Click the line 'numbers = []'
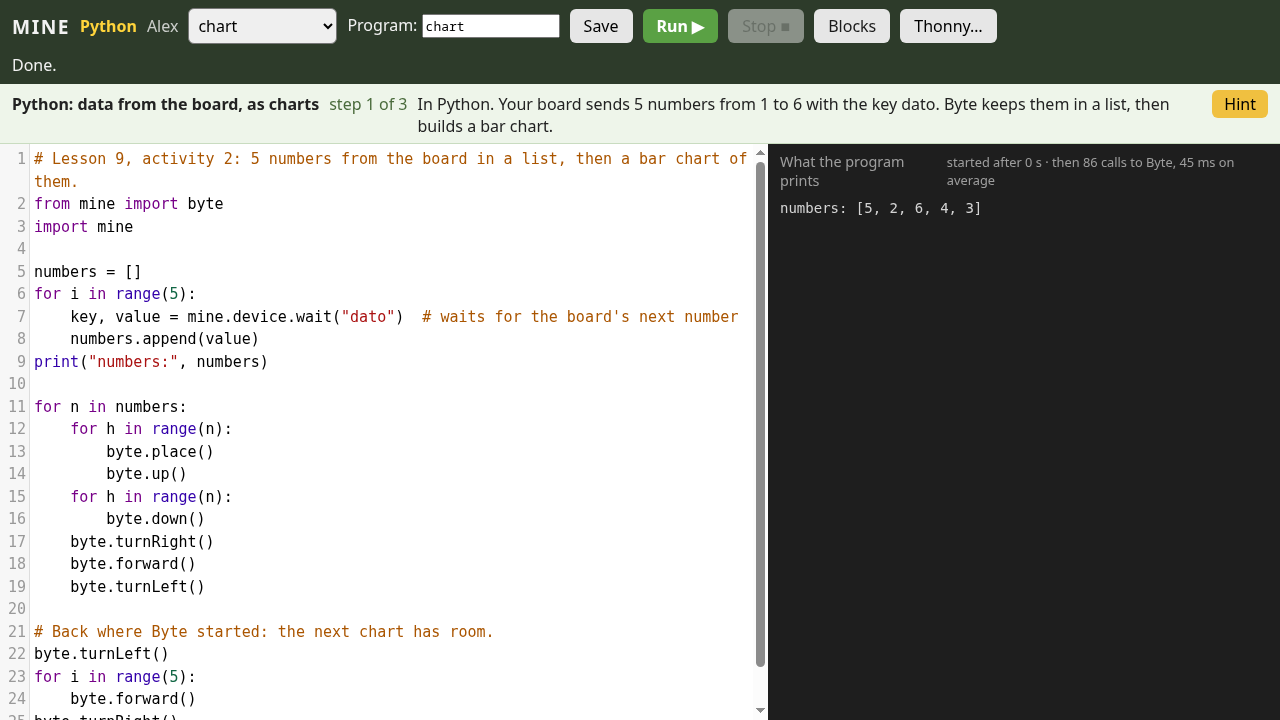Viewport: 1280px width, 720px height. [x=88, y=272]
